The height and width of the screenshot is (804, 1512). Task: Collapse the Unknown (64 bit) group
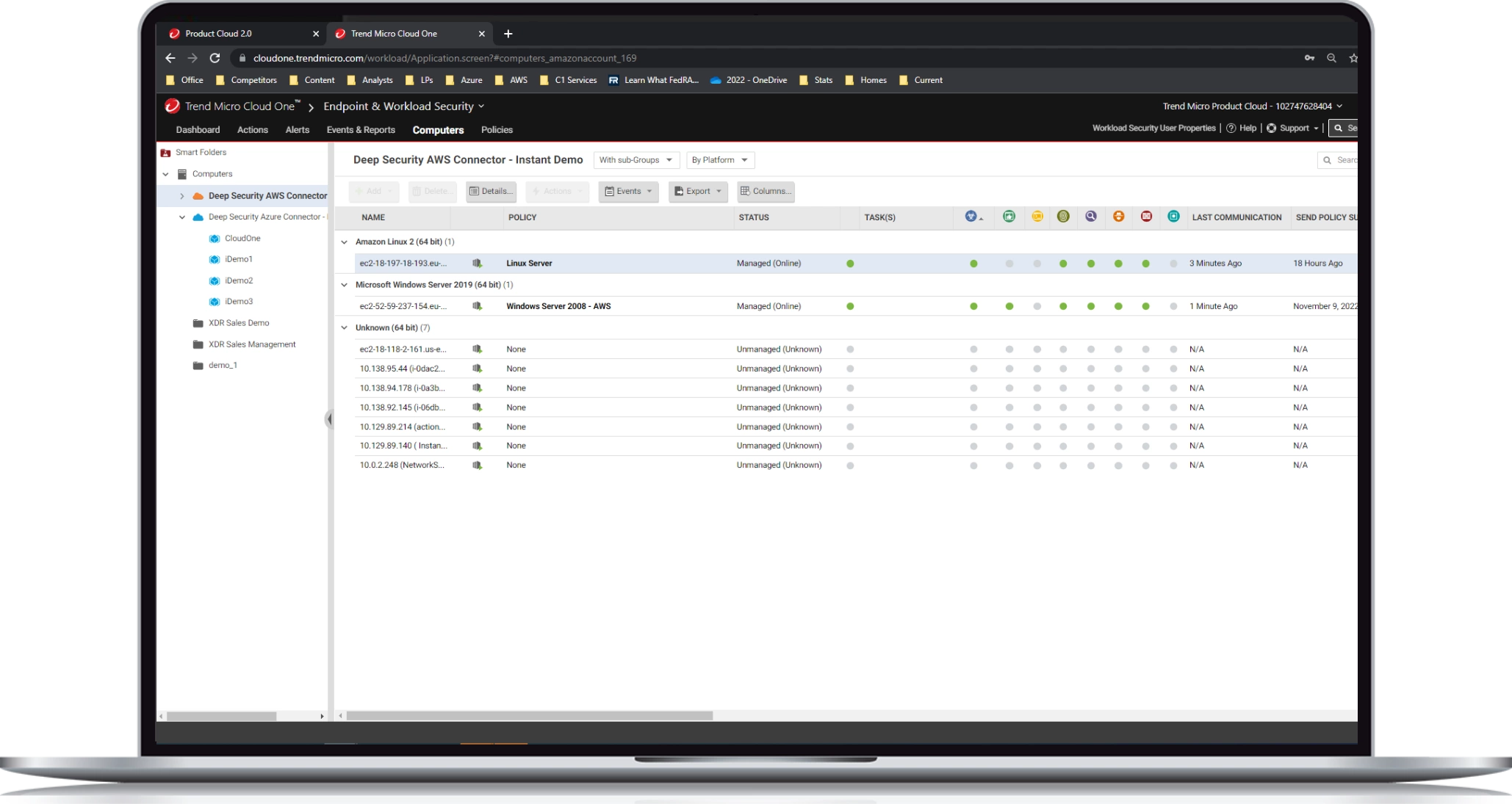click(344, 327)
